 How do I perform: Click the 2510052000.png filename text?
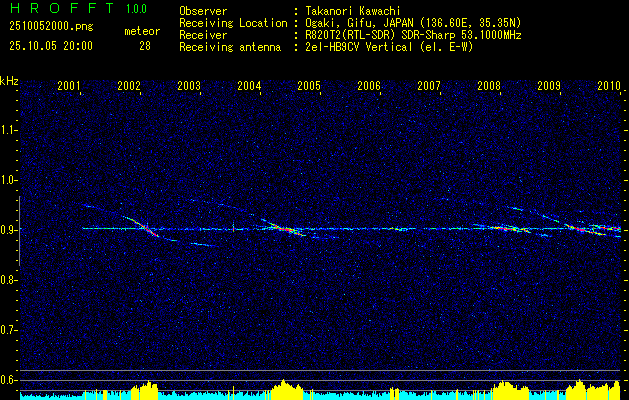[x=51, y=26]
